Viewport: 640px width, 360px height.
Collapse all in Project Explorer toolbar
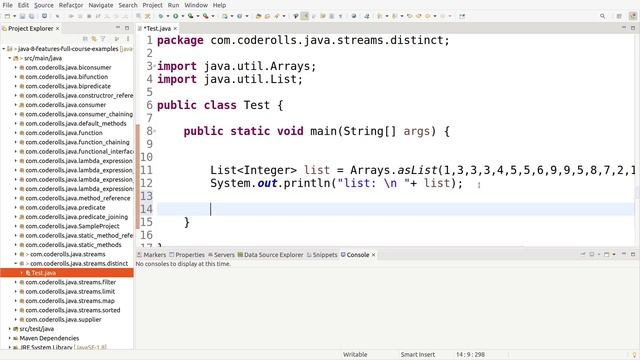(x=85, y=39)
